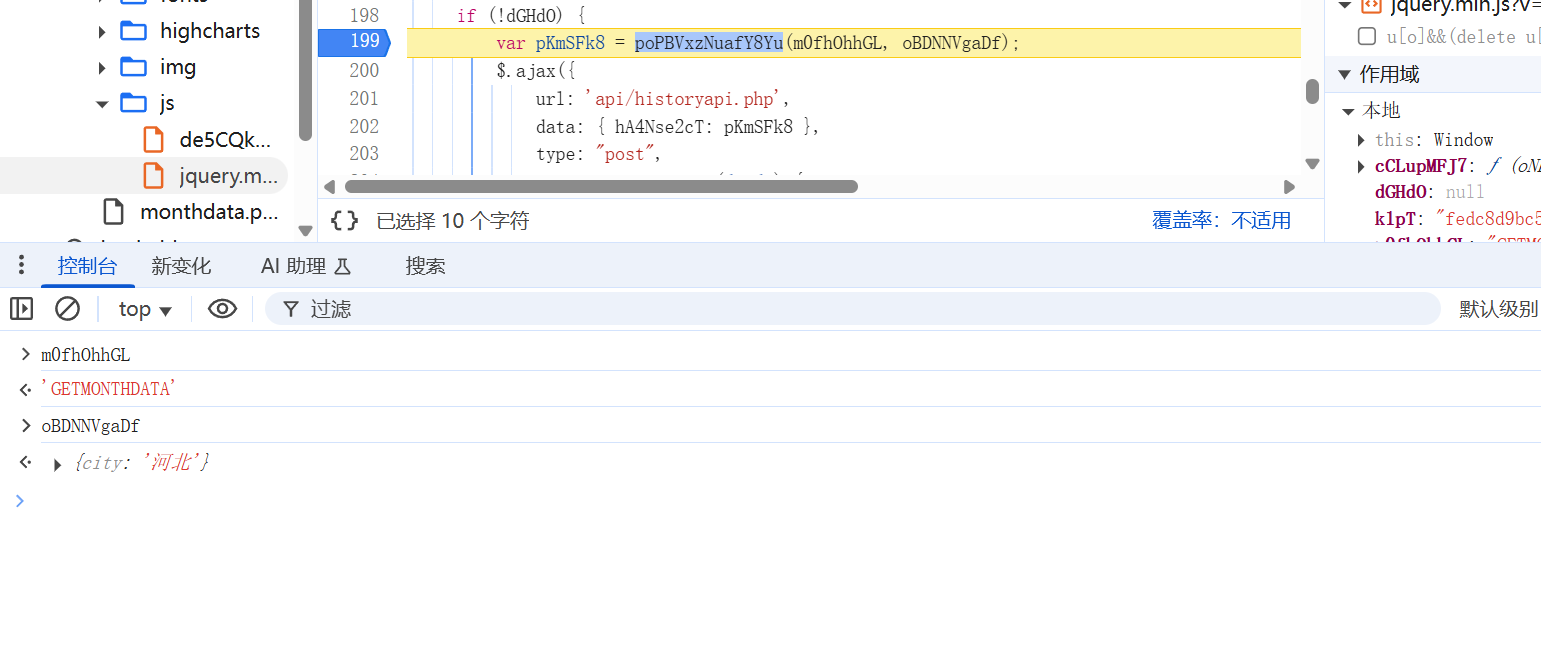Click the jquery.min.js call stack entry
1541x645 pixels.
coord(1450,6)
